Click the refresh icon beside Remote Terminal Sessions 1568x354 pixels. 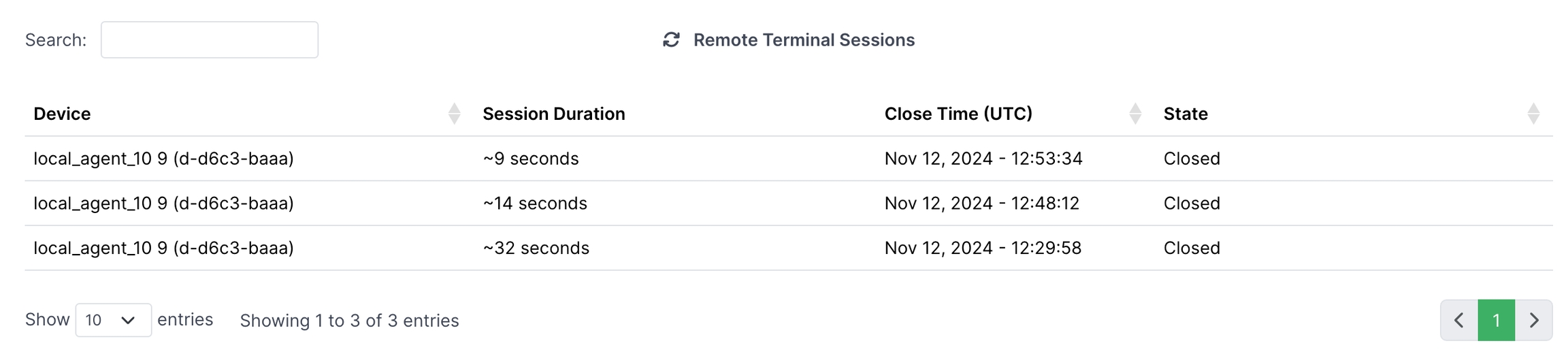(671, 40)
